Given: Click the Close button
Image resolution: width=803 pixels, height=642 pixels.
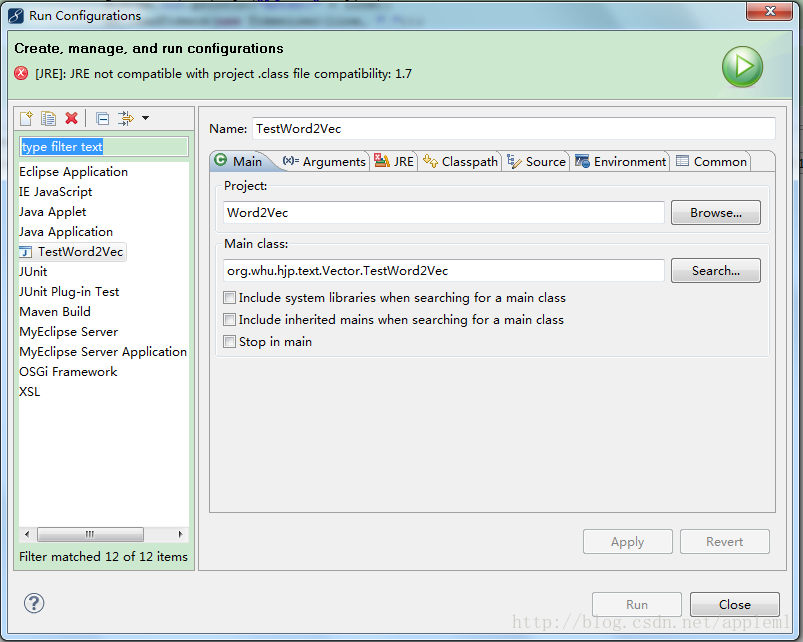Looking at the screenshot, I should 735,605.
